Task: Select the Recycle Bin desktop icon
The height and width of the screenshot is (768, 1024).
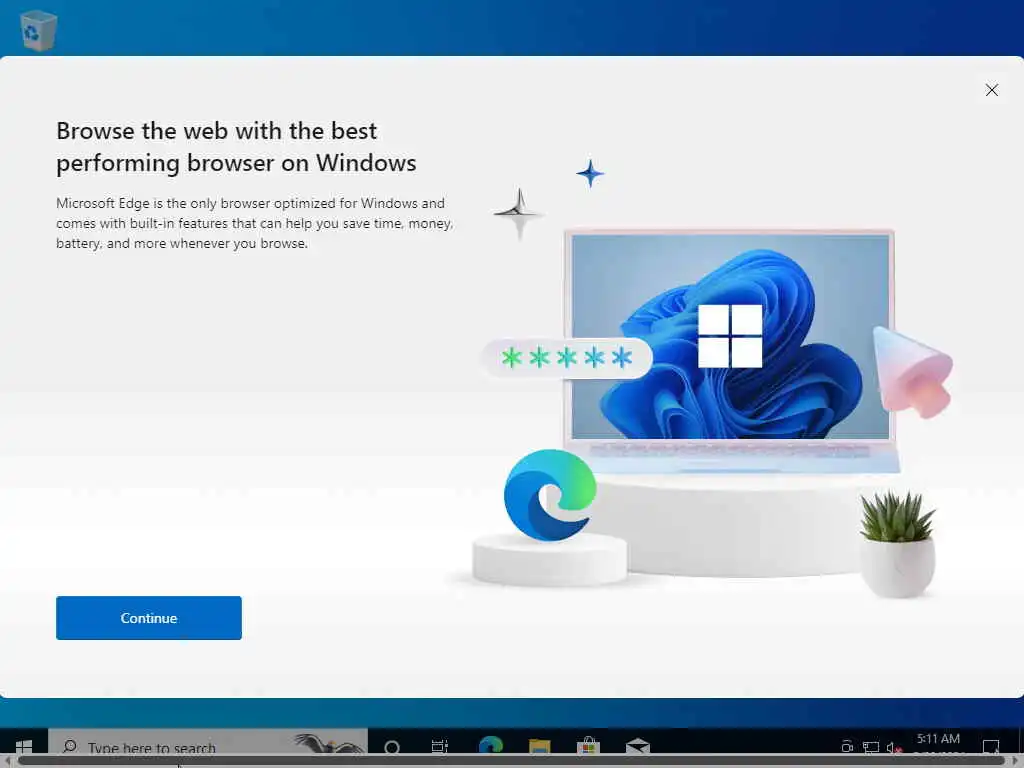Action: pos(39,29)
